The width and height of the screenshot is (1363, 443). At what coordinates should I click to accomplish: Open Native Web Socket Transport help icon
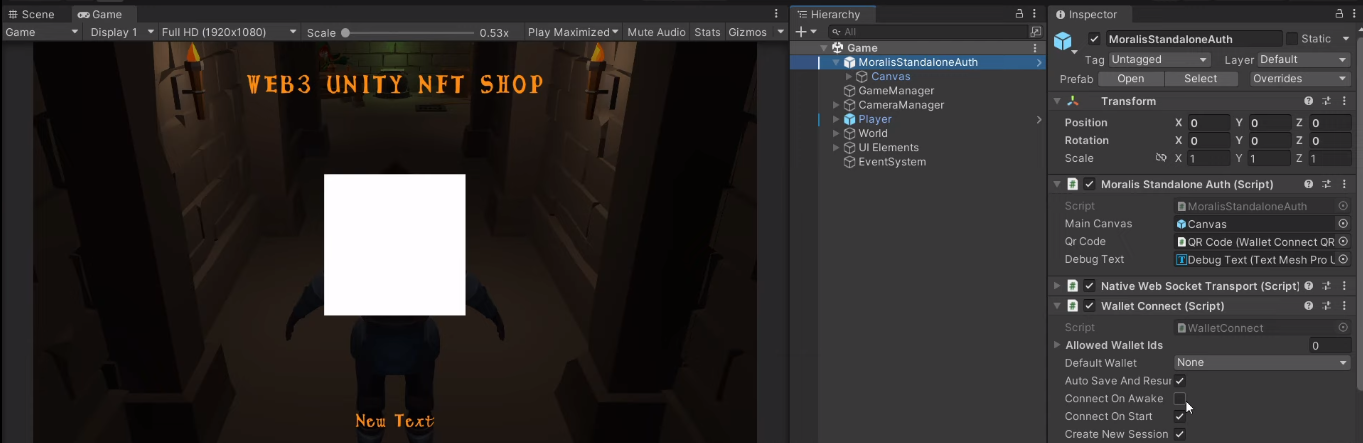pos(1309,286)
